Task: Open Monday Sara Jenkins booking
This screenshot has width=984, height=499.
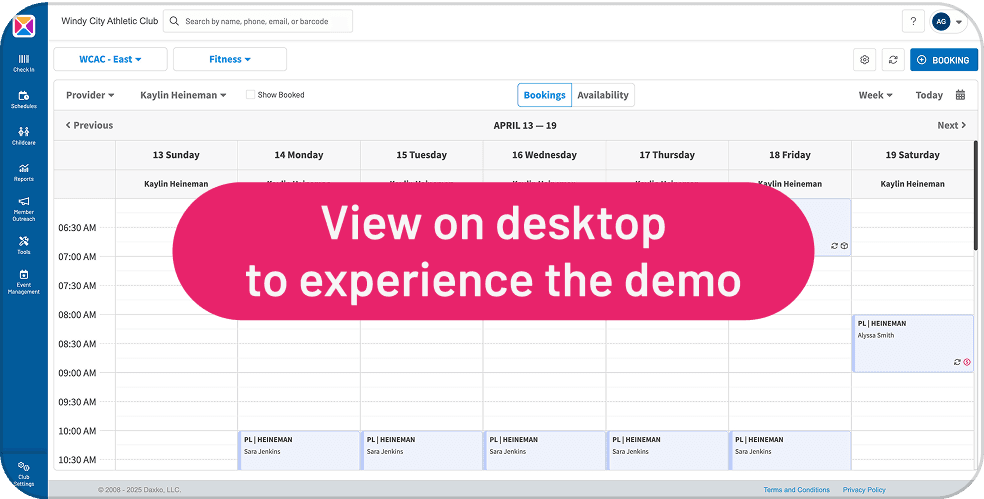Action: (x=299, y=450)
